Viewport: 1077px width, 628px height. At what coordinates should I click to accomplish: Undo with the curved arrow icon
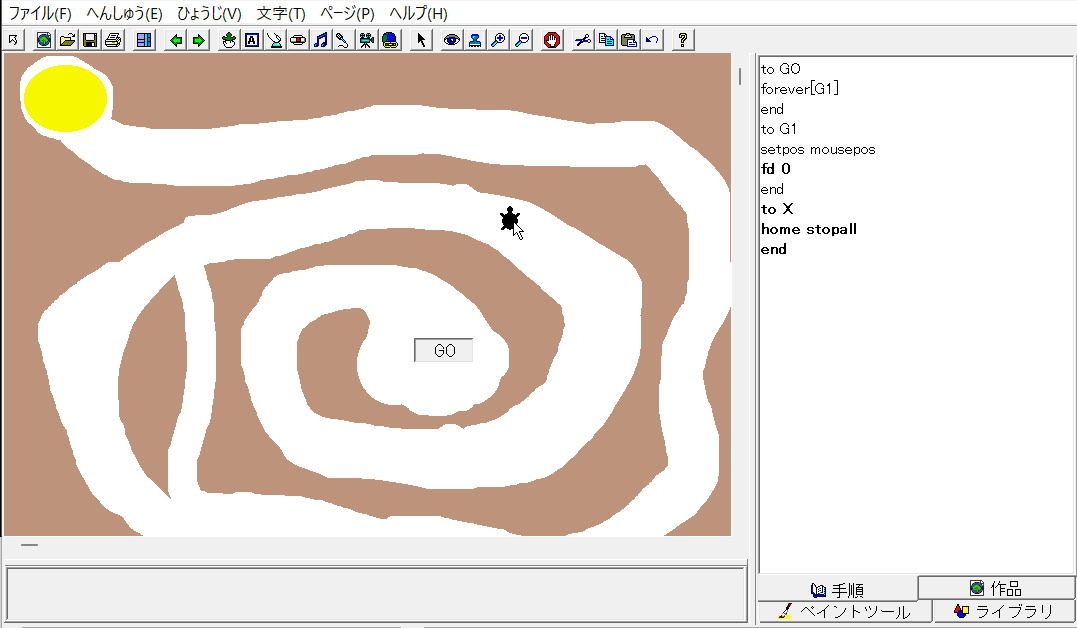point(652,41)
